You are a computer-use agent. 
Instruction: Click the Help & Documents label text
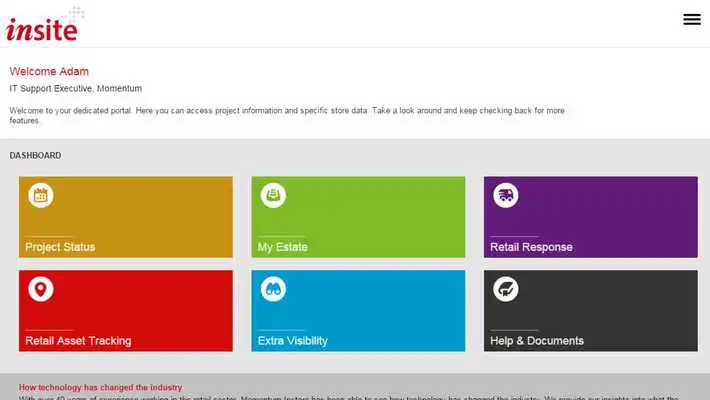[537, 341]
